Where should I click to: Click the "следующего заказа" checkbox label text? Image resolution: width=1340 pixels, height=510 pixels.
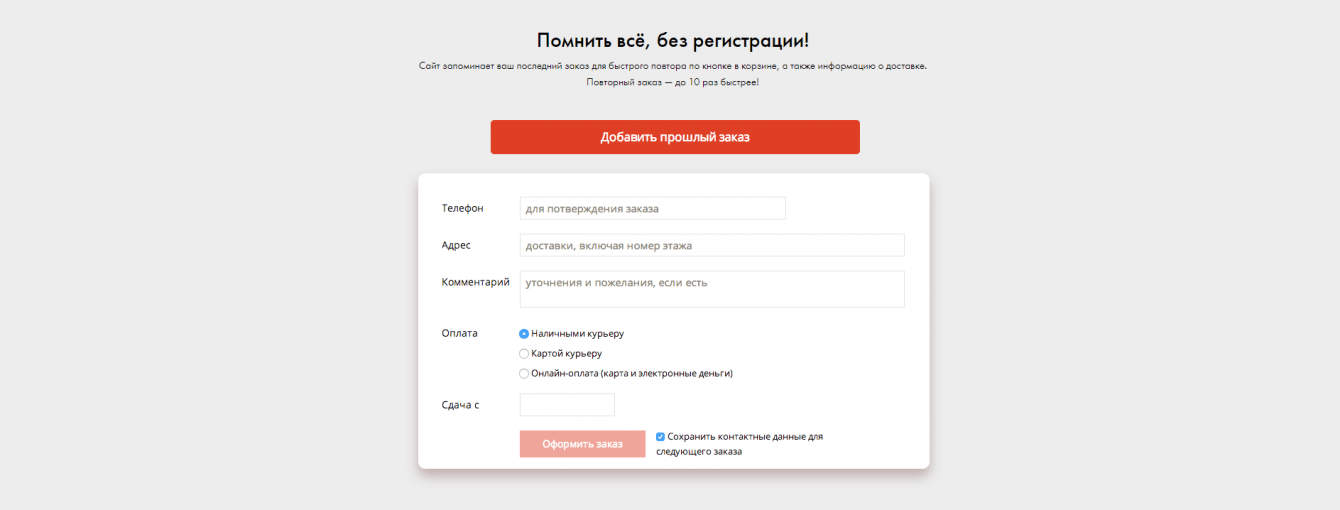tap(699, 452)
